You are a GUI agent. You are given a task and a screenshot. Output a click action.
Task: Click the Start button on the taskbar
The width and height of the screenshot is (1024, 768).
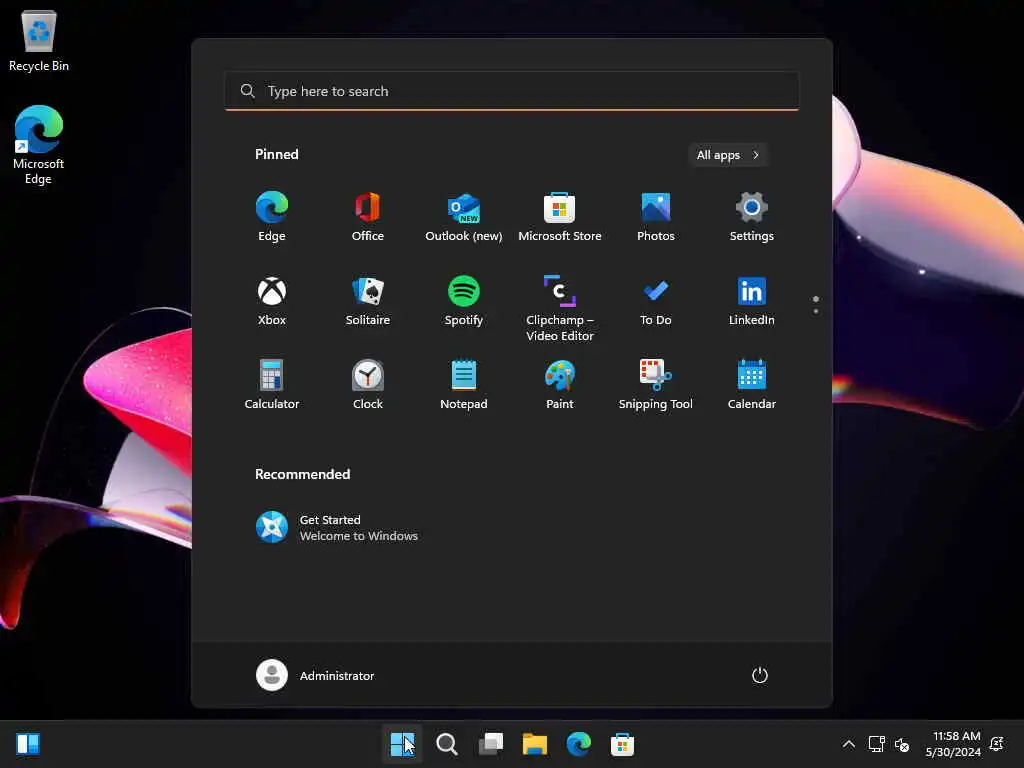click(x=402, y=744)
